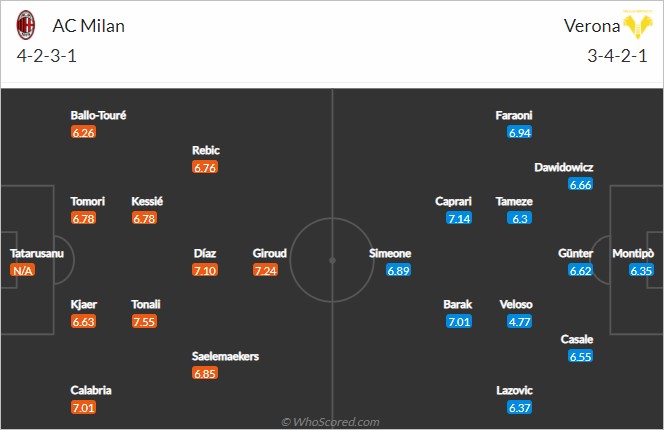Image resolution: width=664 pixels, height=430 pixels.
Task: Click the Verona club crest
Action: (x=638, y=25)
